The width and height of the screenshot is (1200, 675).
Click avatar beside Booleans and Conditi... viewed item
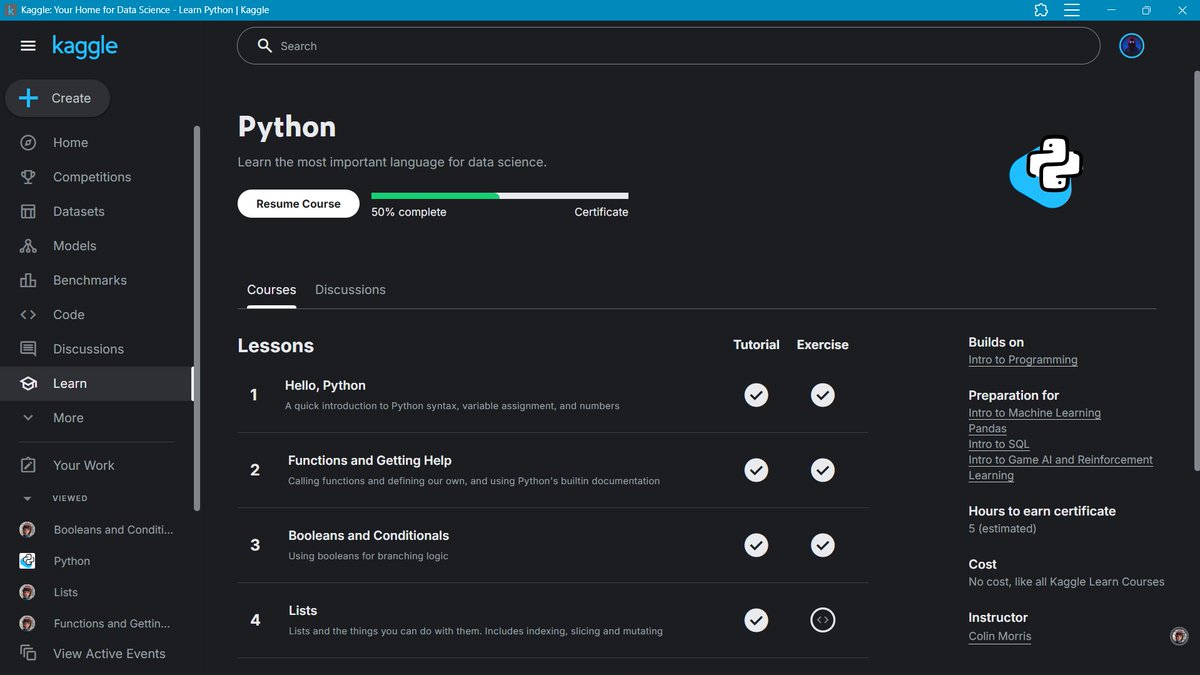point(27,530)
